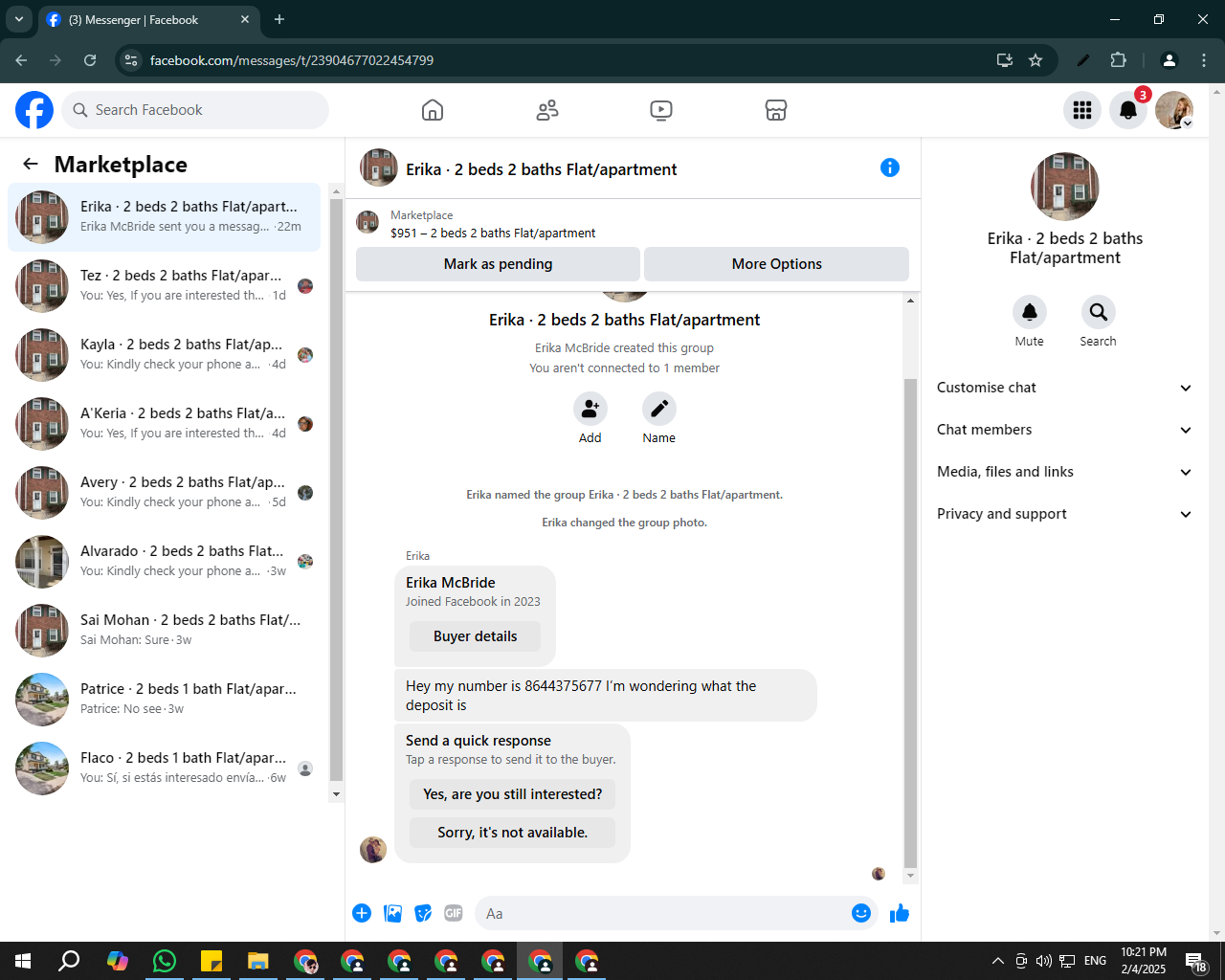This screenshot has height=980, width=1225.
Task: Open the taskbar volume control
Action: (1044, 961)
